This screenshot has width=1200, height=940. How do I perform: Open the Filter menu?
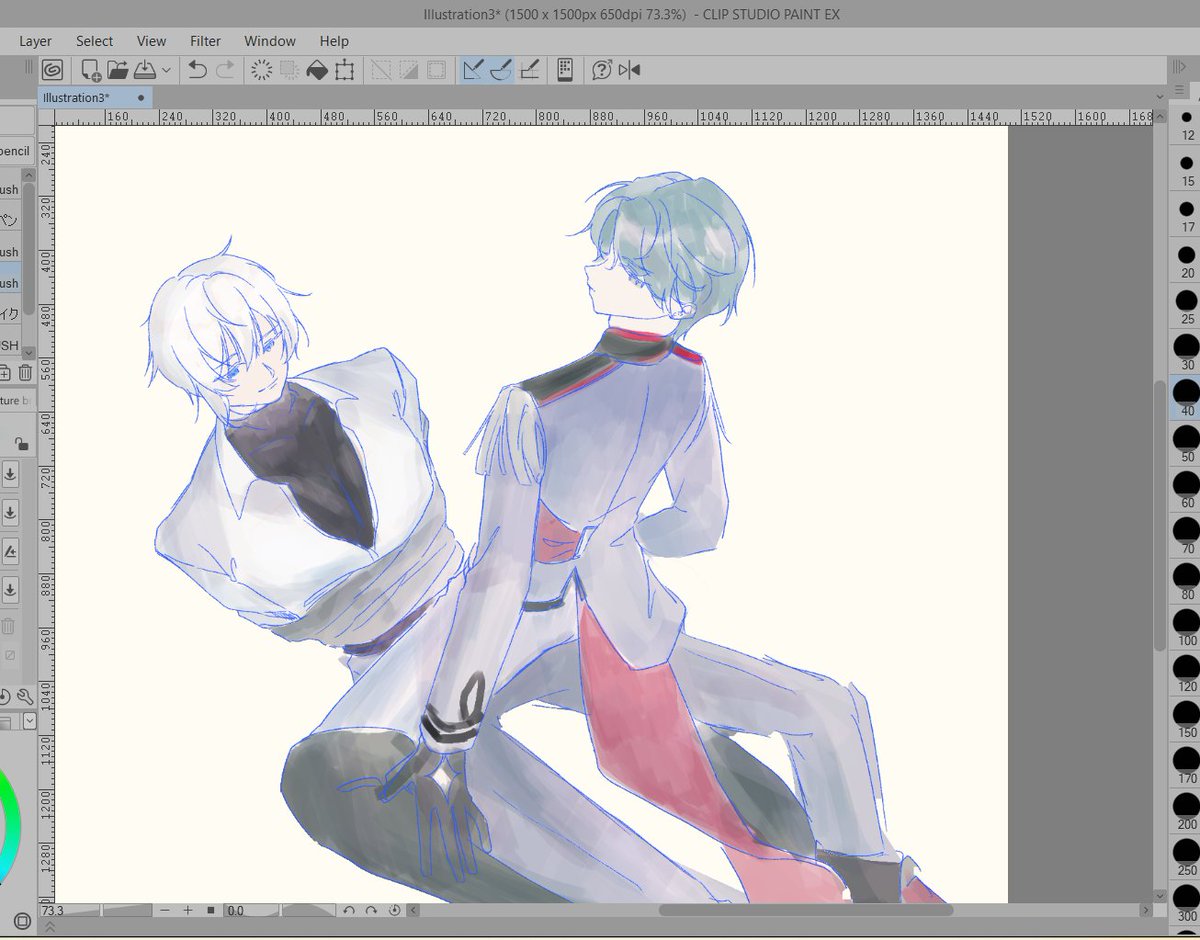pos(205,41)
